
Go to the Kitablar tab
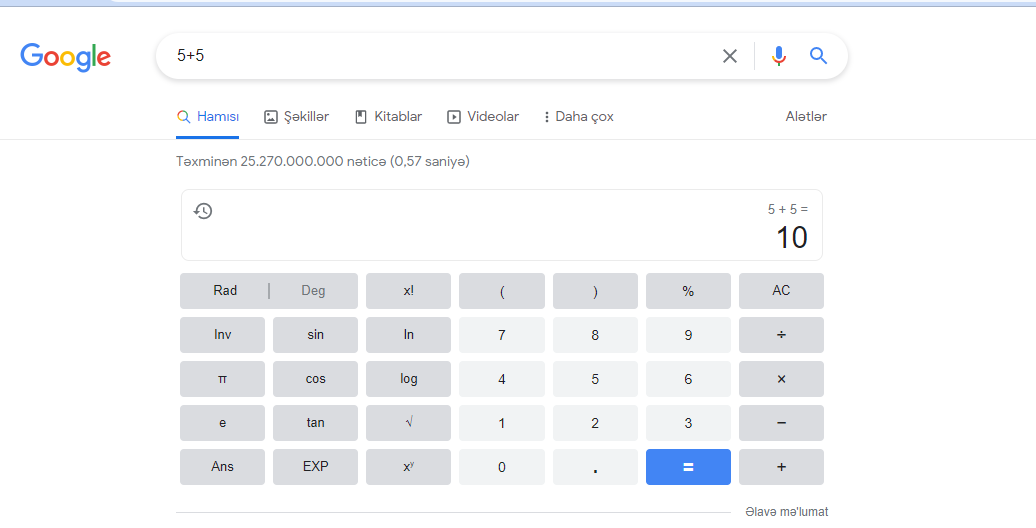pos(389,117)
